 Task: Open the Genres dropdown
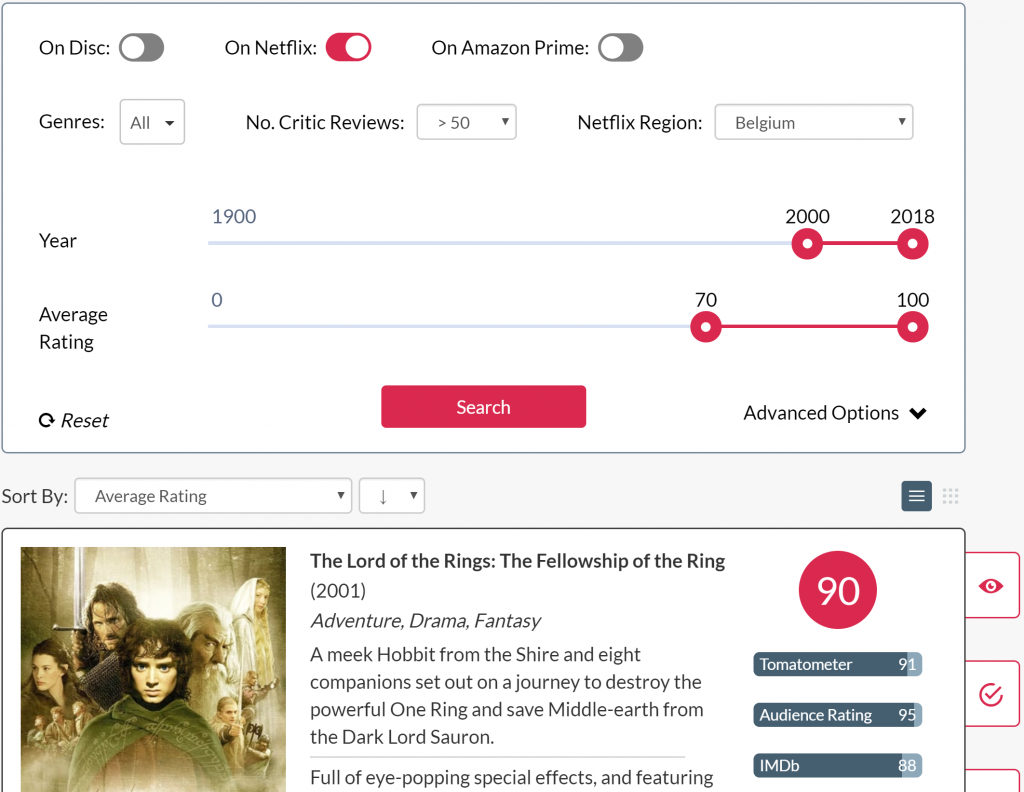152,123
